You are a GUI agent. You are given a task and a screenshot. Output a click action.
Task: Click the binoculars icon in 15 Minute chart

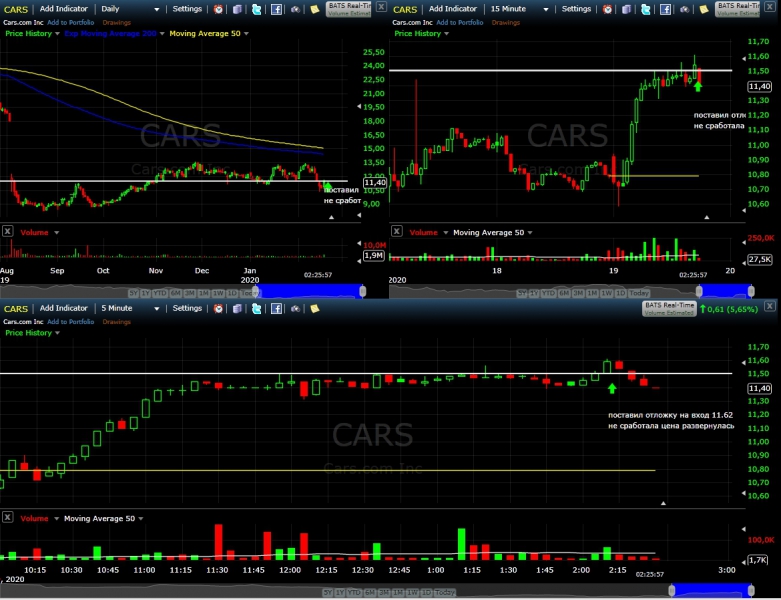click(x=684, y=9)
